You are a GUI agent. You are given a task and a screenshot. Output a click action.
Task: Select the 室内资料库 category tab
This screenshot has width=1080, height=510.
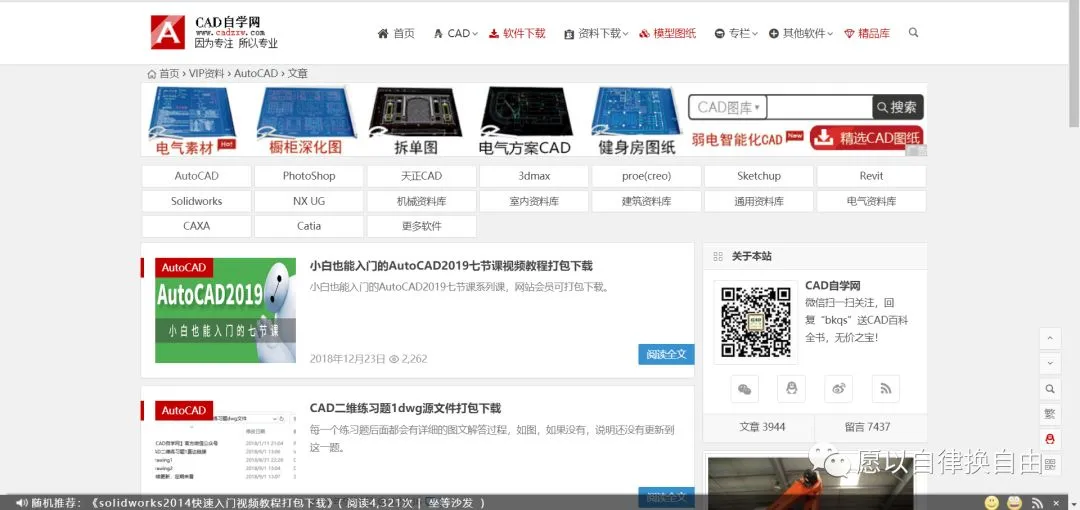tap(534, 201)
